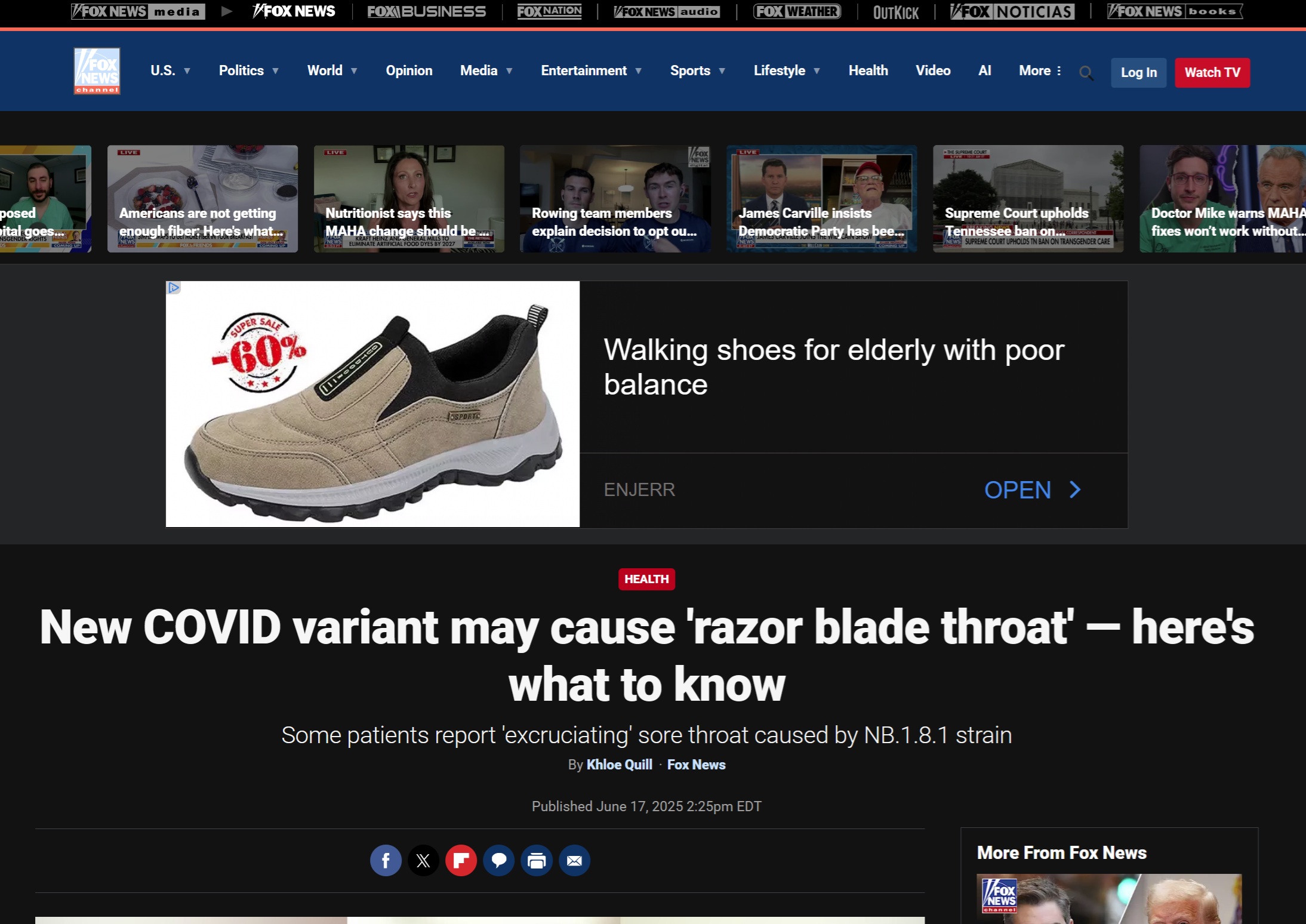Open author Khloe Quill's page

click(619, 765)
